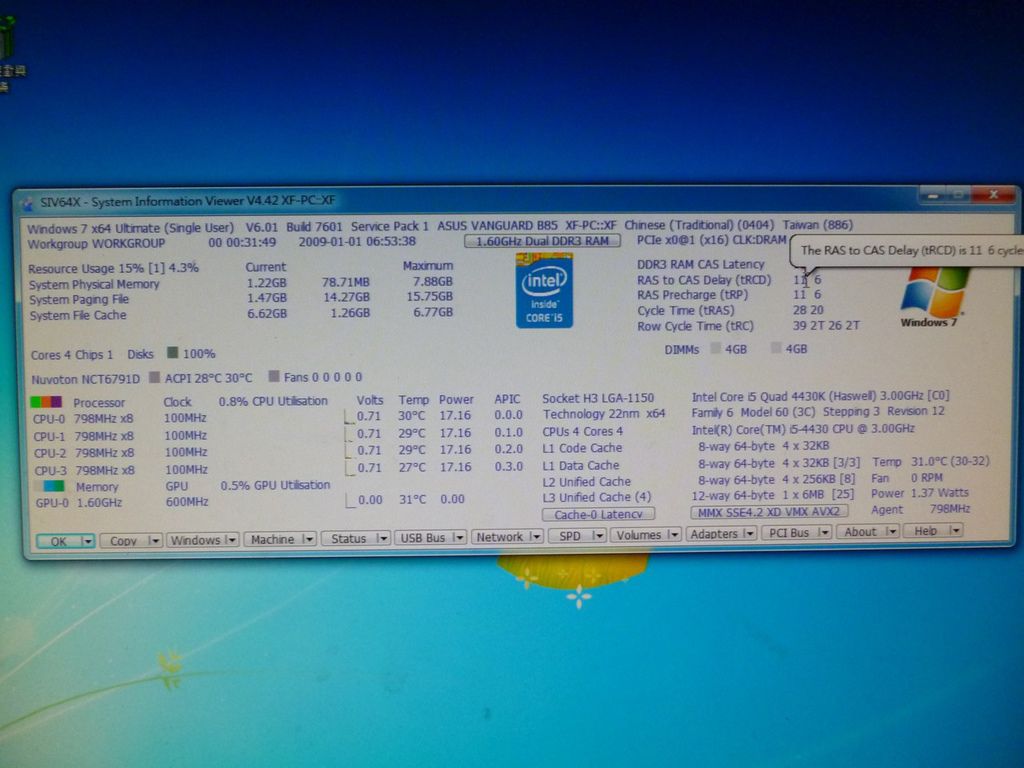Click the 0.8% CPU Utilisation text
The image size is (1024, 768).
pos(273,401)
